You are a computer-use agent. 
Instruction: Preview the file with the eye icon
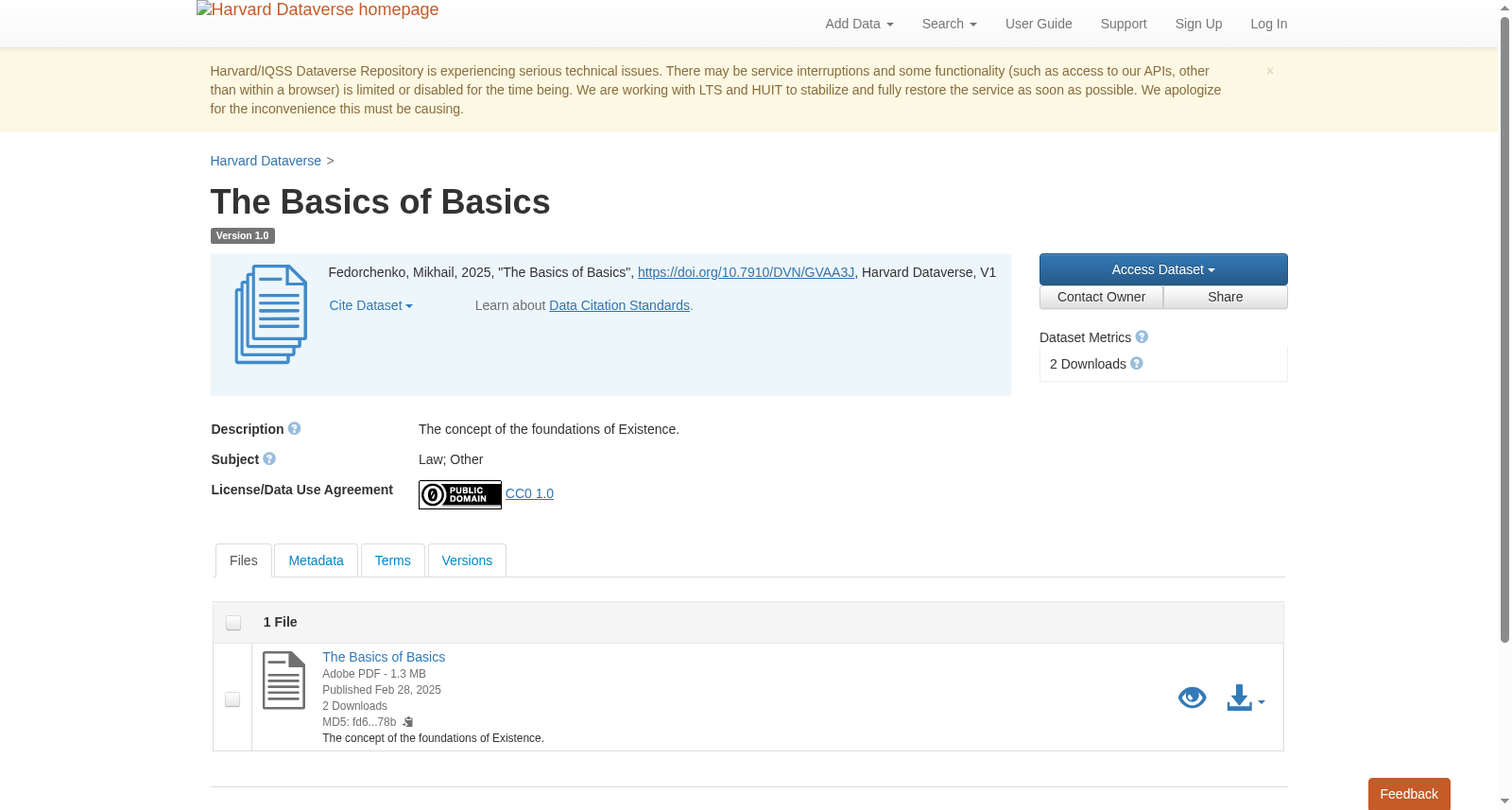pos(1193,698)
